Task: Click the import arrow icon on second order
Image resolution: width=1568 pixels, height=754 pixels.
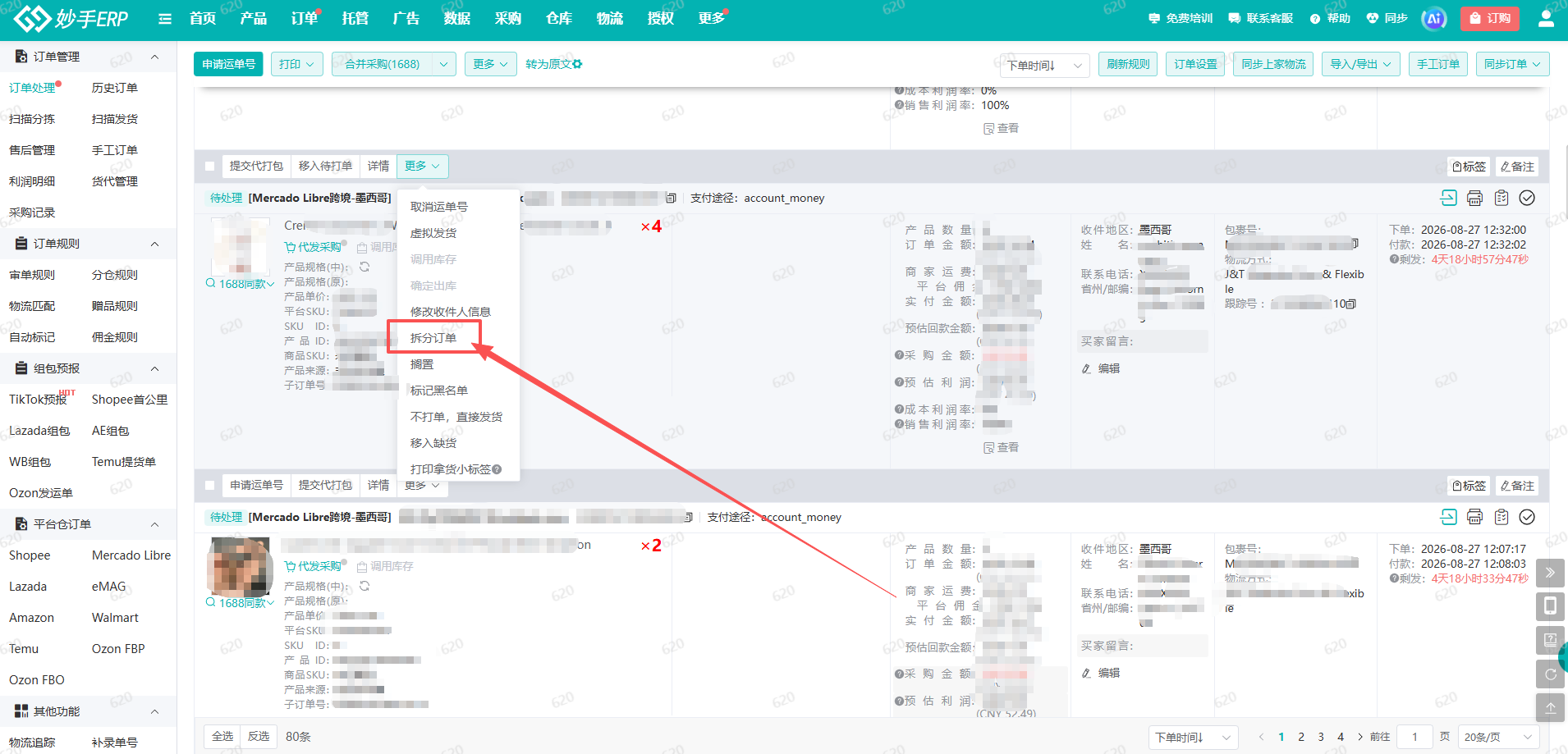Action: click(1449, 517)
